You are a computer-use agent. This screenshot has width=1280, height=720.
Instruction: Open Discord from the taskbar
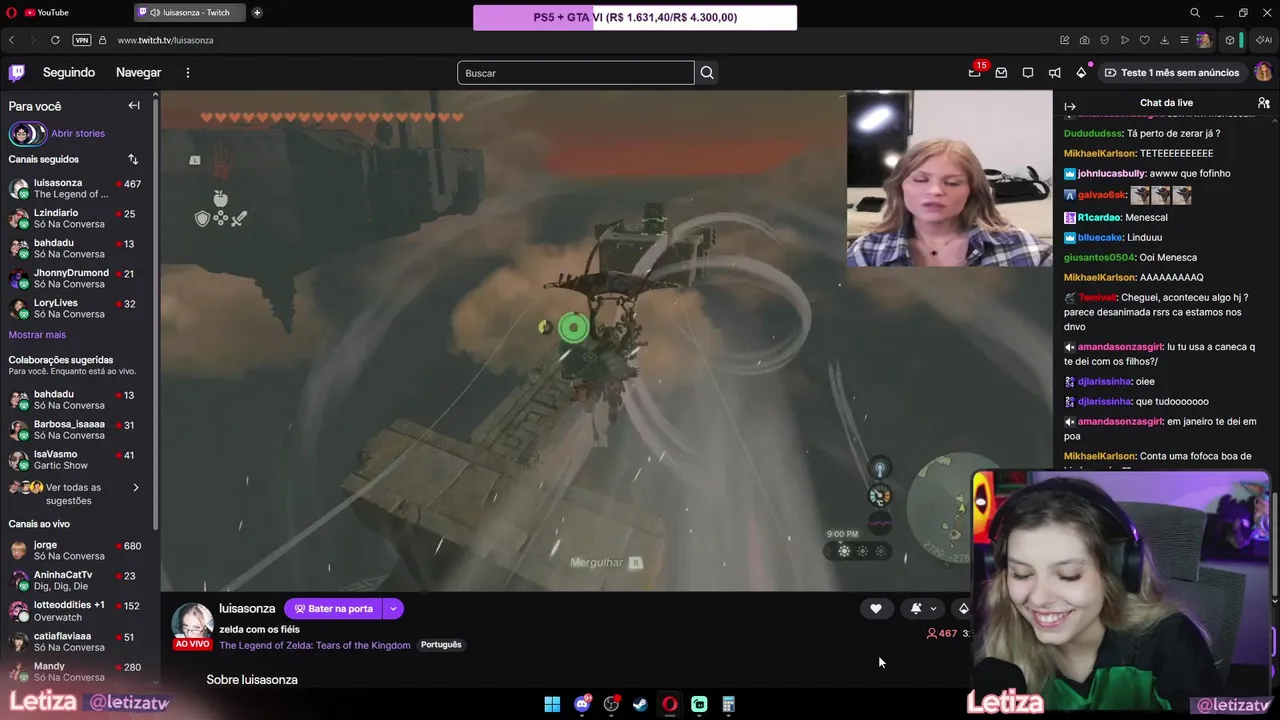click(x=582, y=704)
